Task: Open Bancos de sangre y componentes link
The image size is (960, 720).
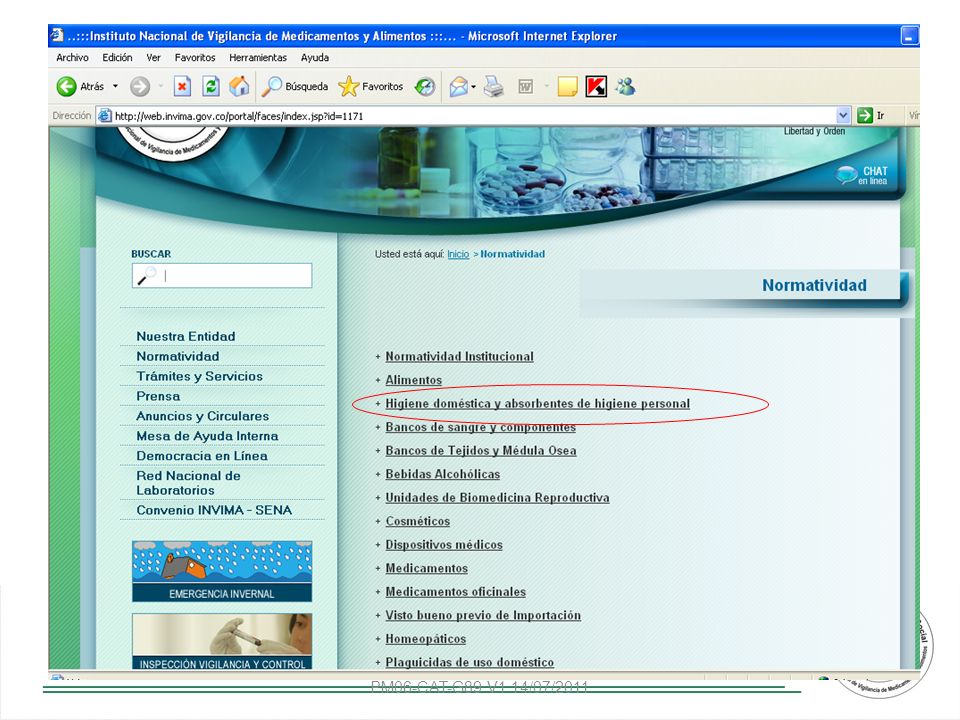Action: pyautogui.click(x=481, y=427)
